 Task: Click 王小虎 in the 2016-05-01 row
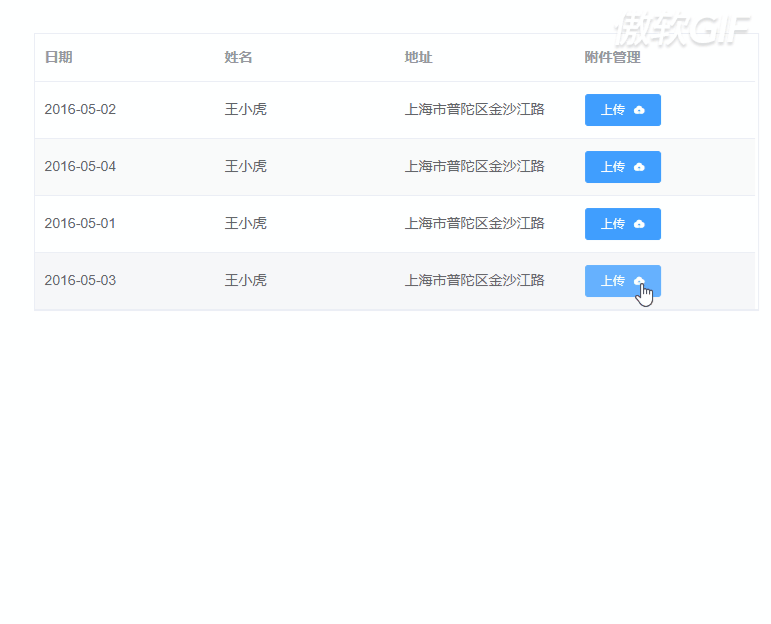pos(245,223)
